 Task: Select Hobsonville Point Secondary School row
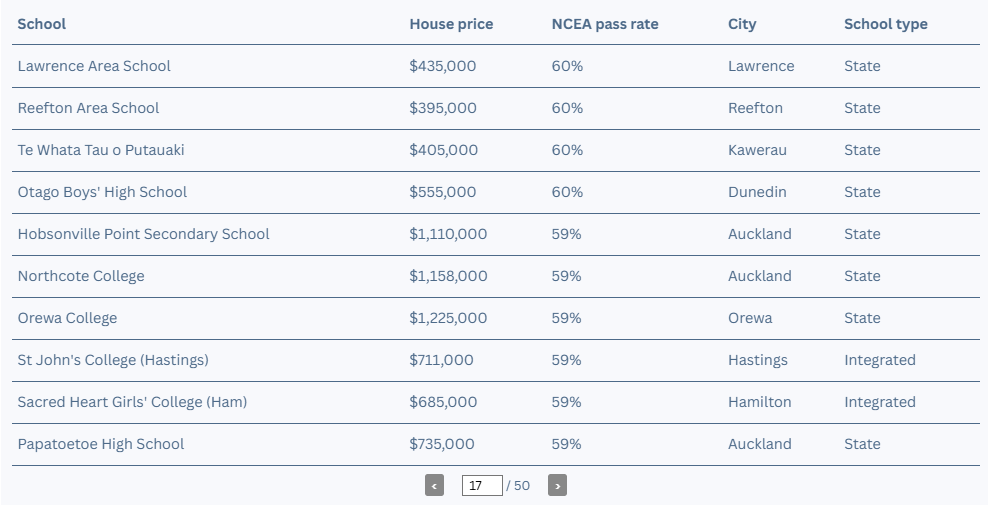[x=496, y=235]
